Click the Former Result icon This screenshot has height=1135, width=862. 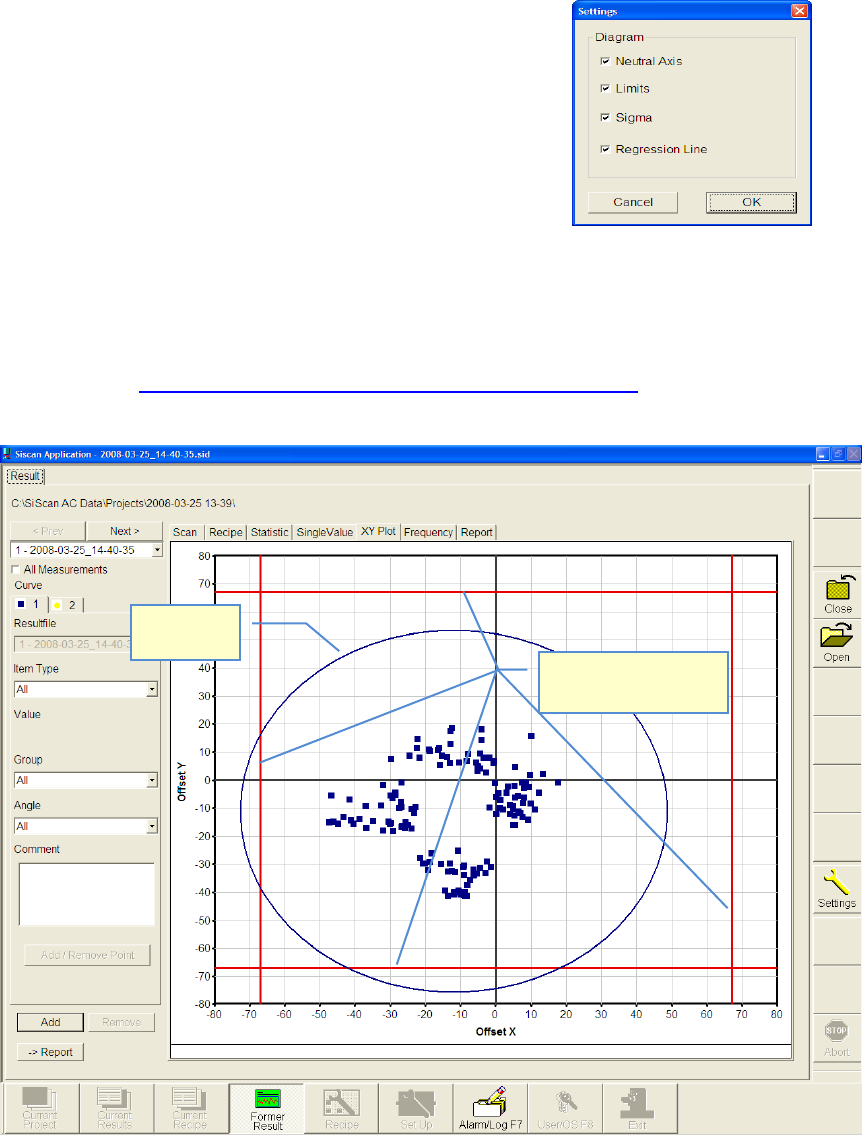(267, 1100)
